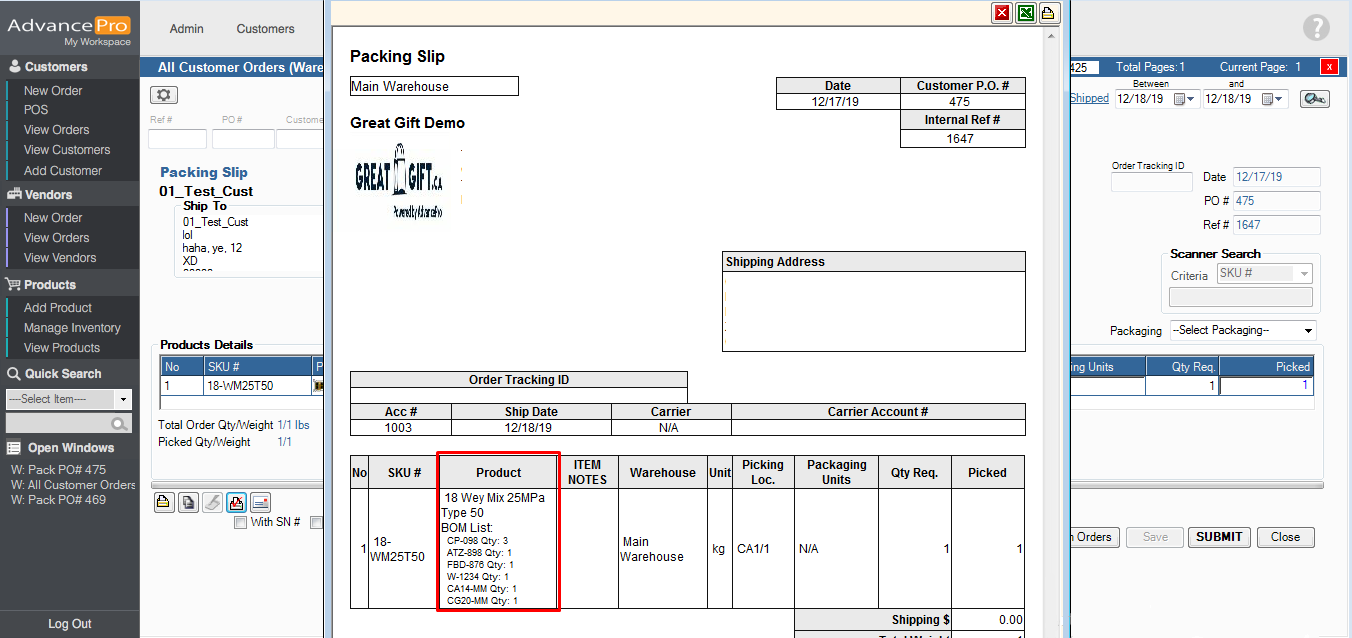Open the Quick Search Select Item dropdown
This screenshot has height=638, width=1352.
[x=69, y=399]
